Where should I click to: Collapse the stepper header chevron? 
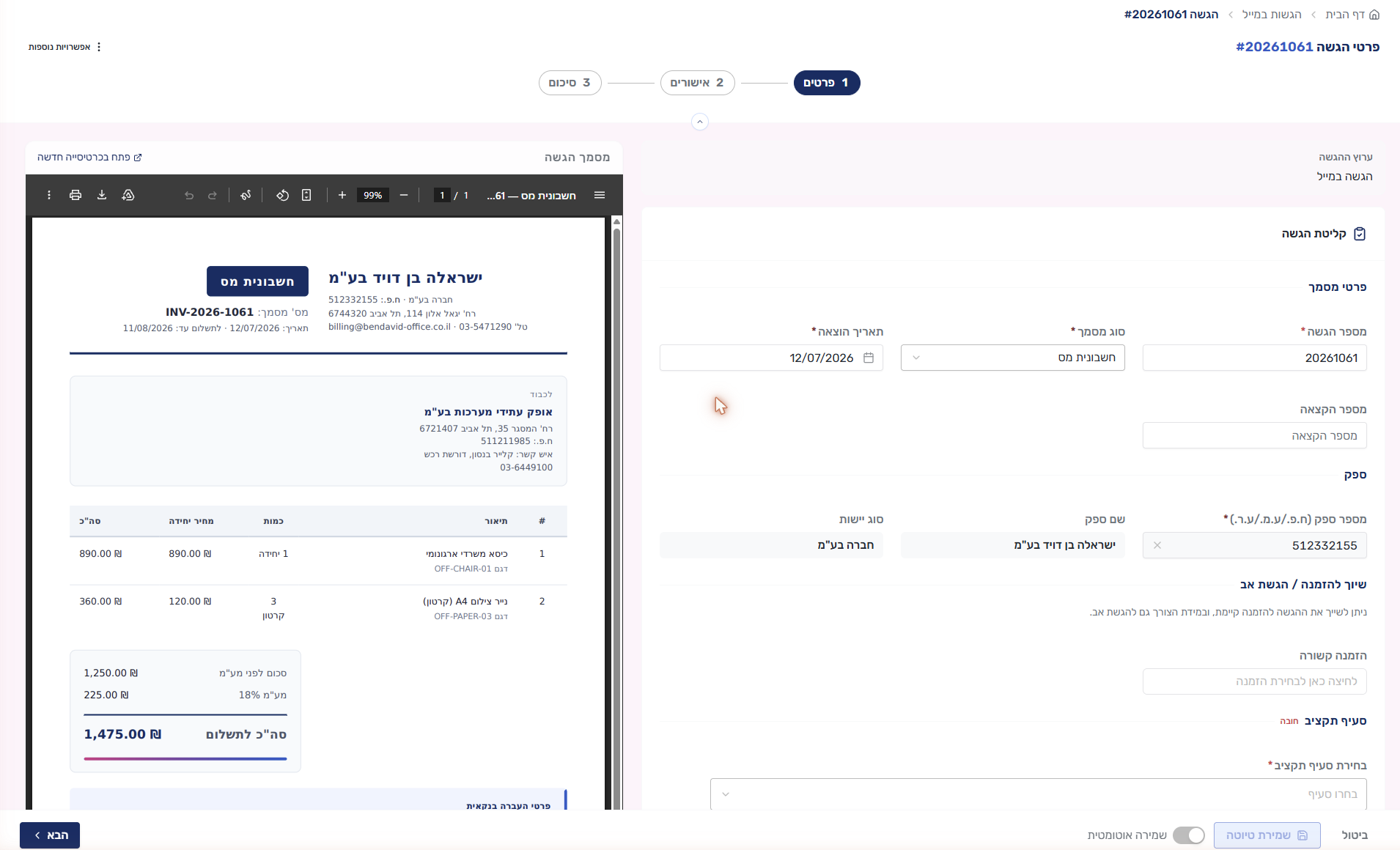700,122
